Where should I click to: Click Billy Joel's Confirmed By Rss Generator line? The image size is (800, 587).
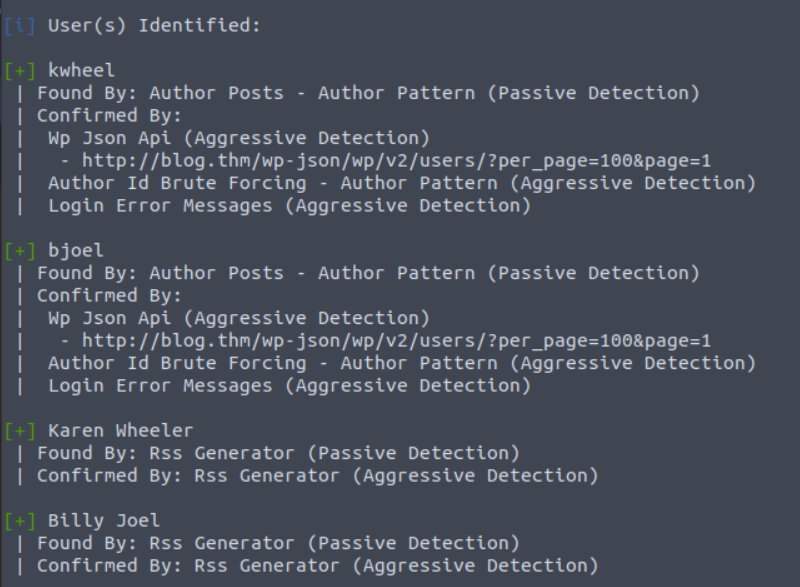[x=317, y=566]
